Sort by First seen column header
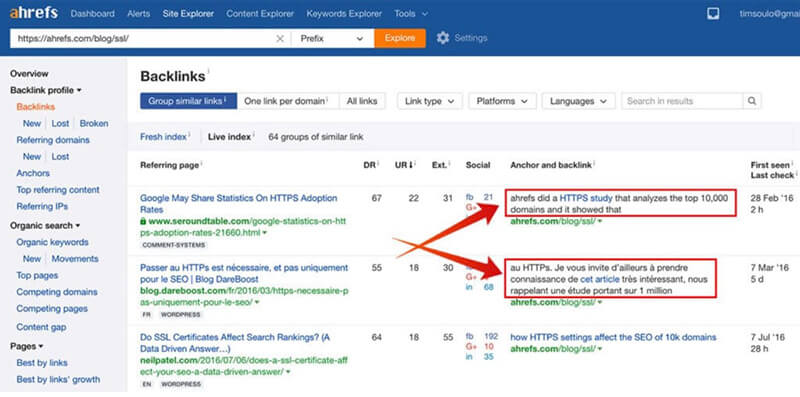This screenshot has width=800, height=397. pos(771,165)
